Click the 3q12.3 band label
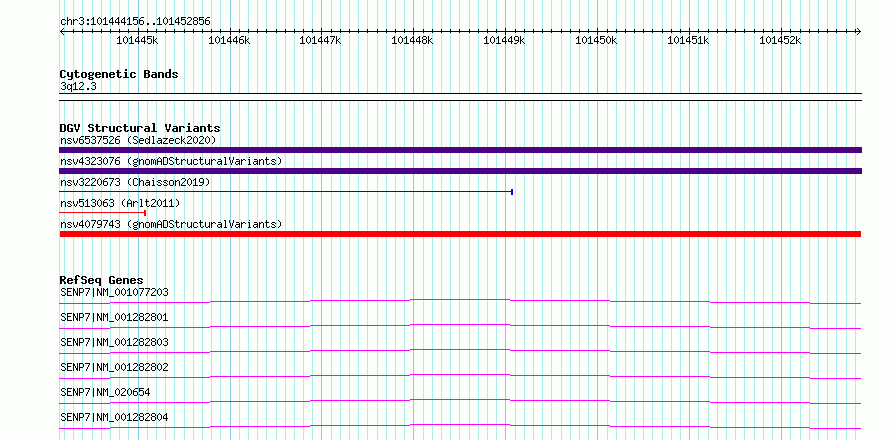The width and height of the screenshot is (890, 440). coord(78,86)
